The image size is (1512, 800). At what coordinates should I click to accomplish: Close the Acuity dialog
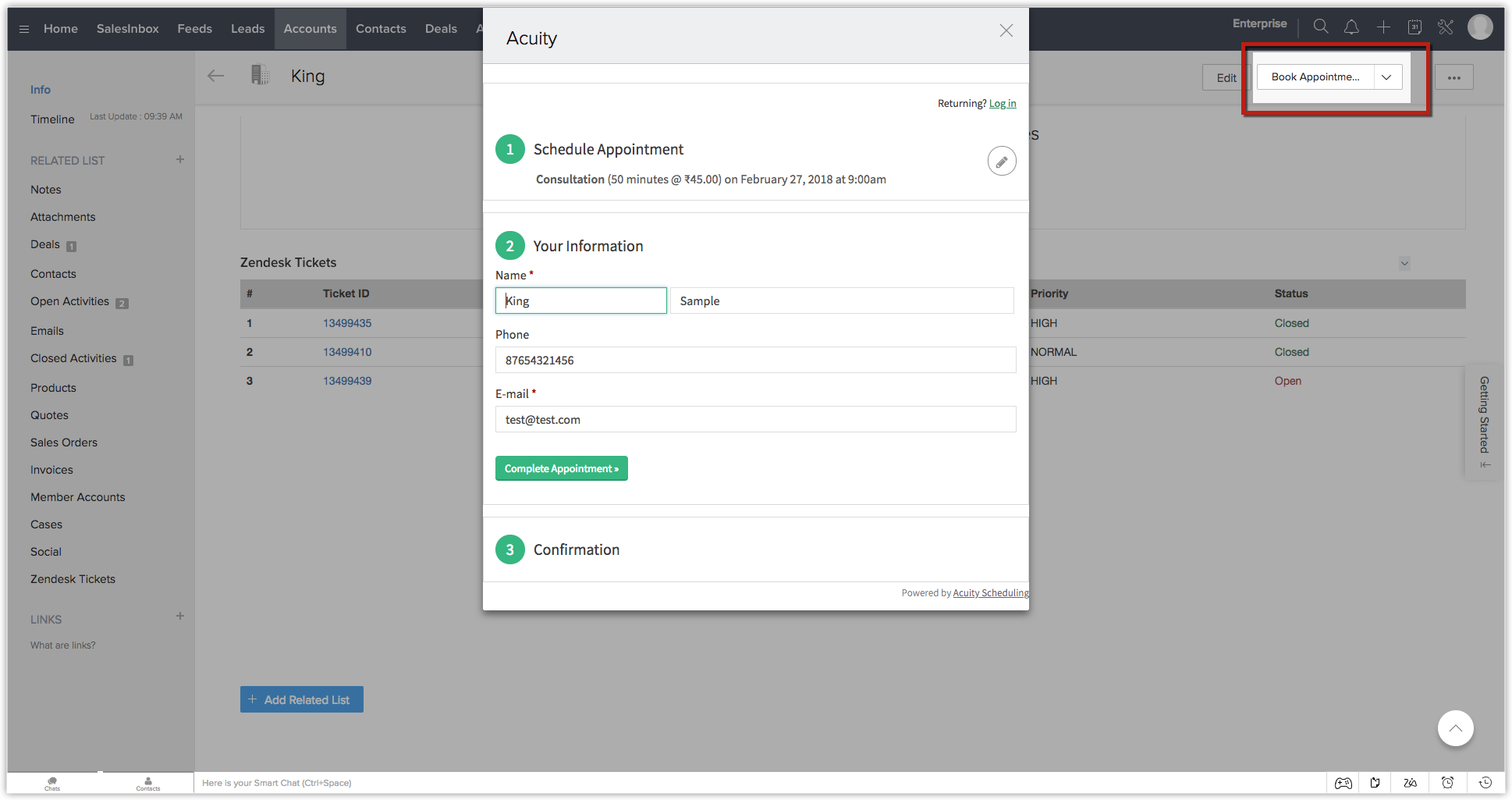tap(1006, 30)
